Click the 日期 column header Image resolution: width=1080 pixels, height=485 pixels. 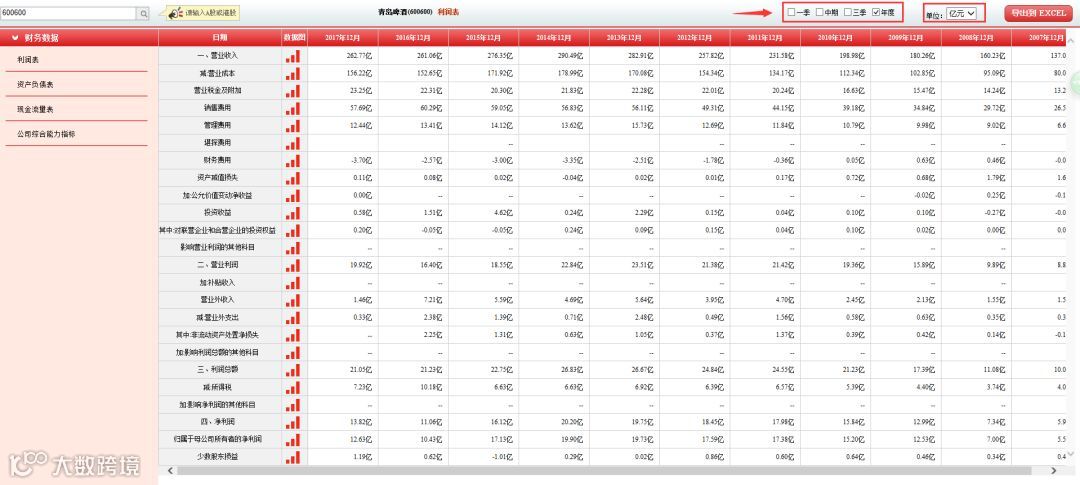click(220, 38)
